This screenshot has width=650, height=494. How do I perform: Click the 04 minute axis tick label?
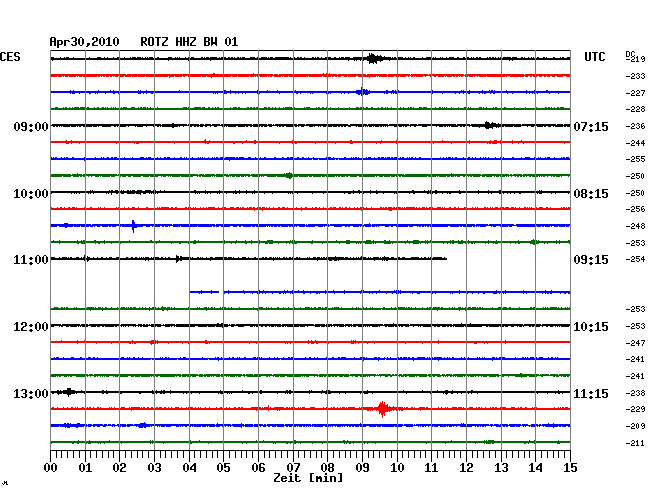pyautogui.click(x=189, y=467)
